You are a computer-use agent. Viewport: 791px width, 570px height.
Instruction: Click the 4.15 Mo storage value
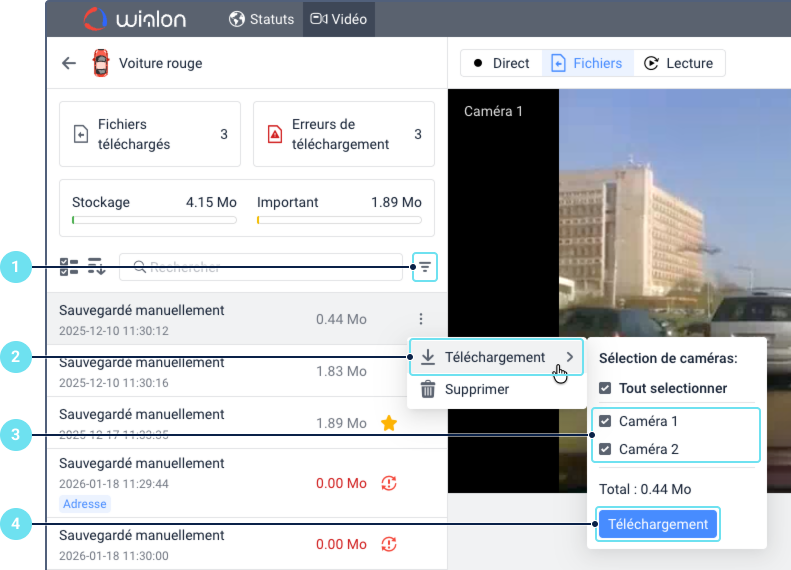coord(211,202)
